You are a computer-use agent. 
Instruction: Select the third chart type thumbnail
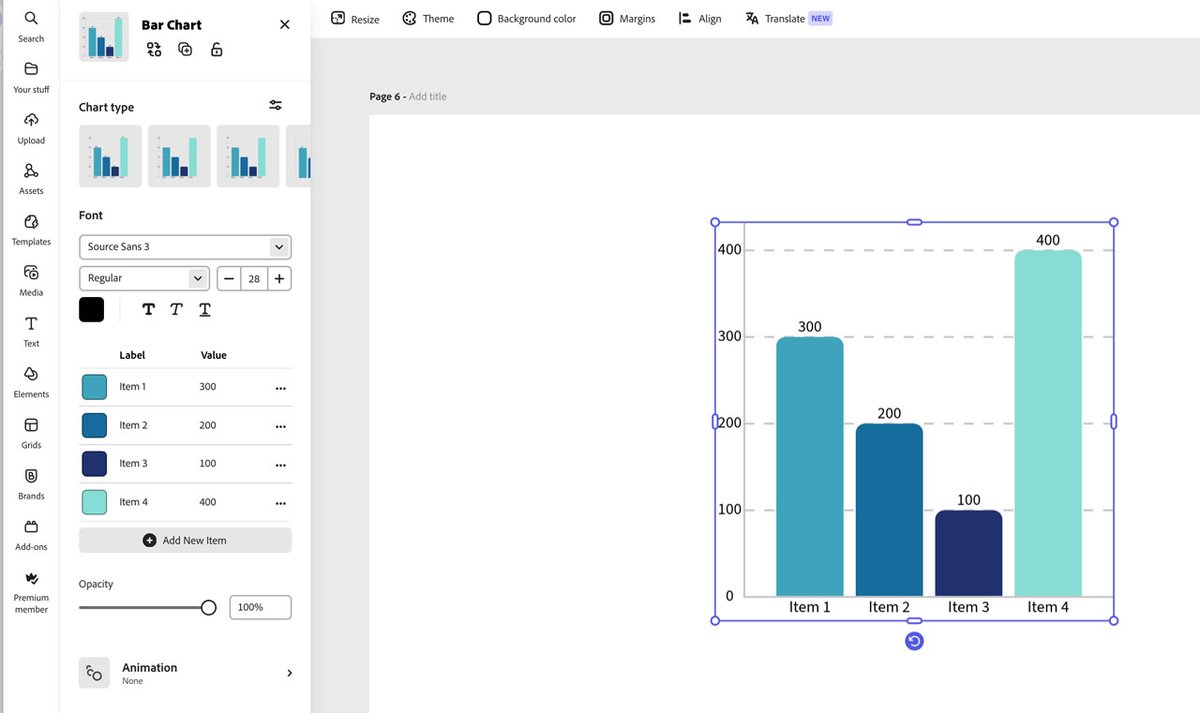pyautogui.click(x=248, y=156)
